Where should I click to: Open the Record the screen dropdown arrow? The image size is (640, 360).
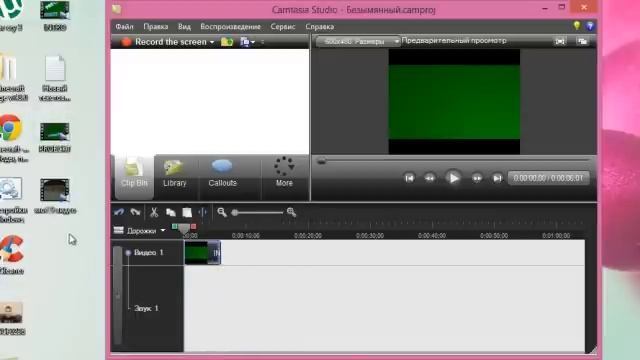212,42
